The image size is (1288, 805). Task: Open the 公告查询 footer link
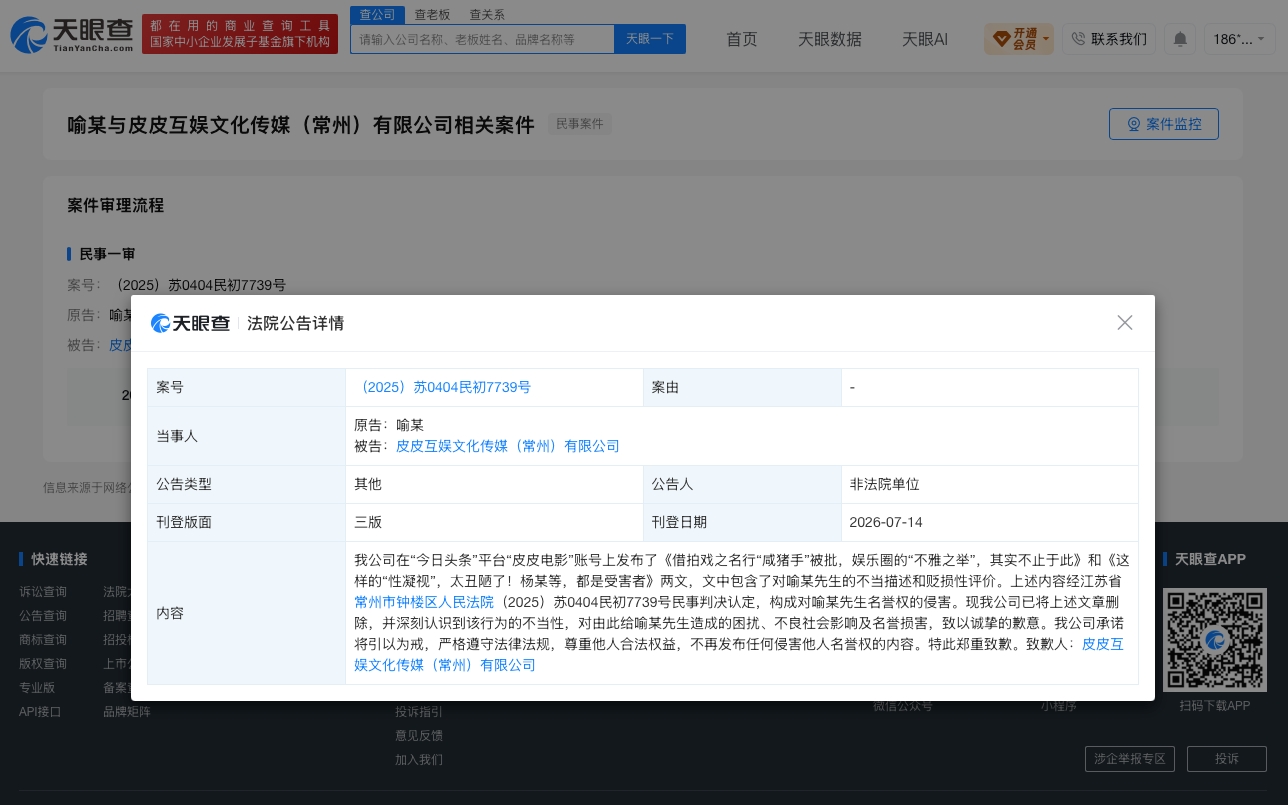(43, 616)
